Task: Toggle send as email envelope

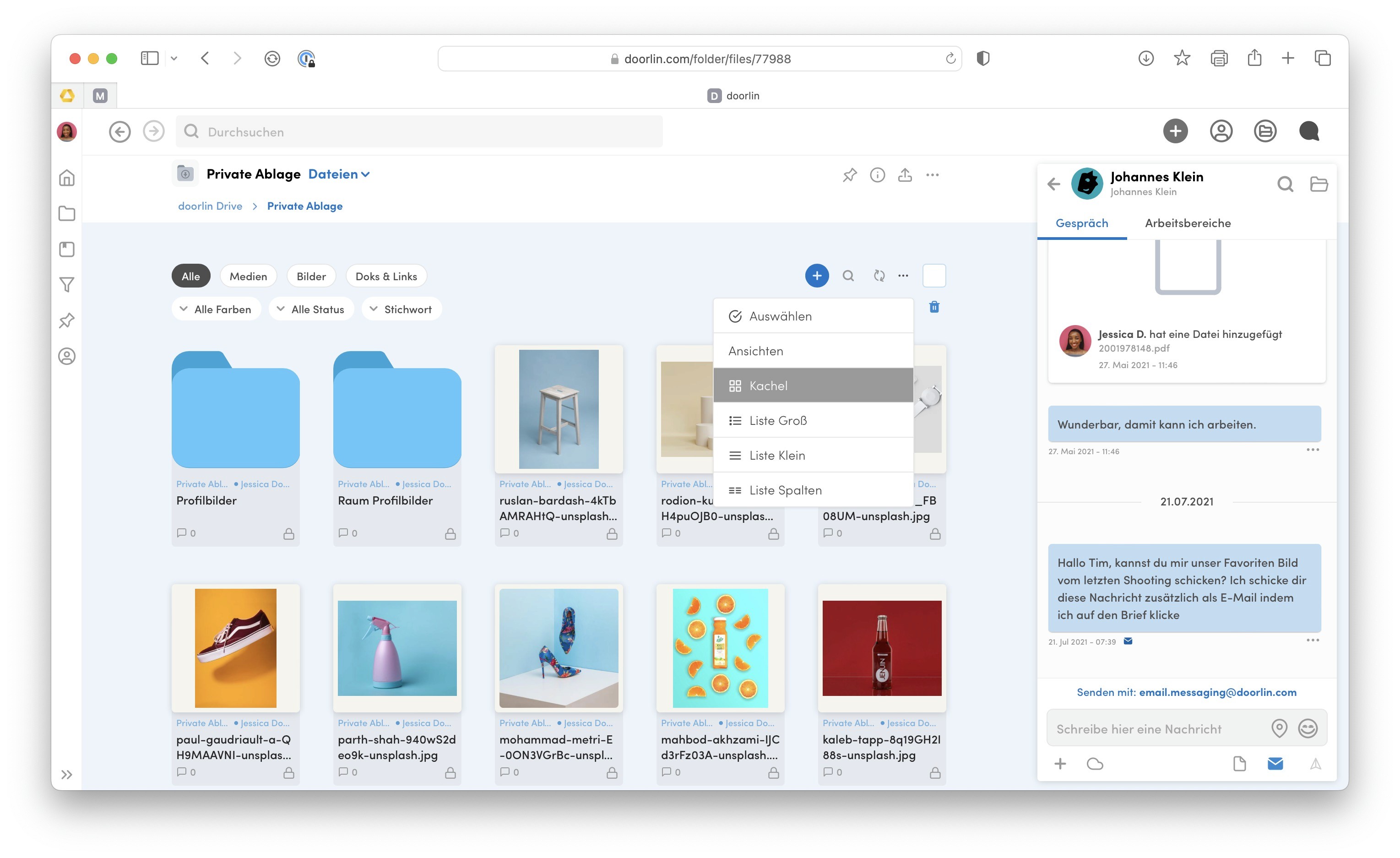Action: (1275, 763)
